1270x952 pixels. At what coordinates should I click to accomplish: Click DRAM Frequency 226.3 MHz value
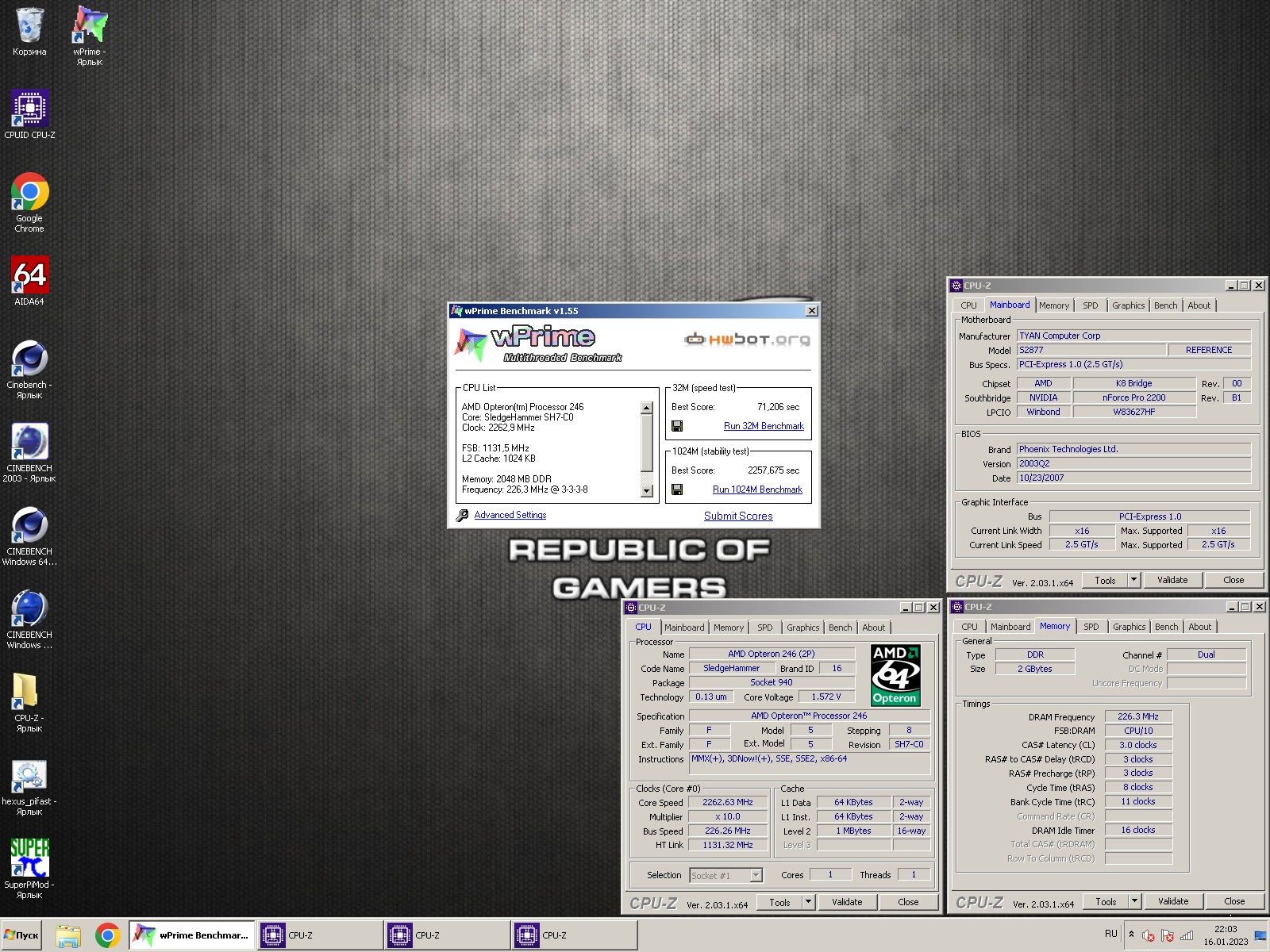[x=1138, y=716]
